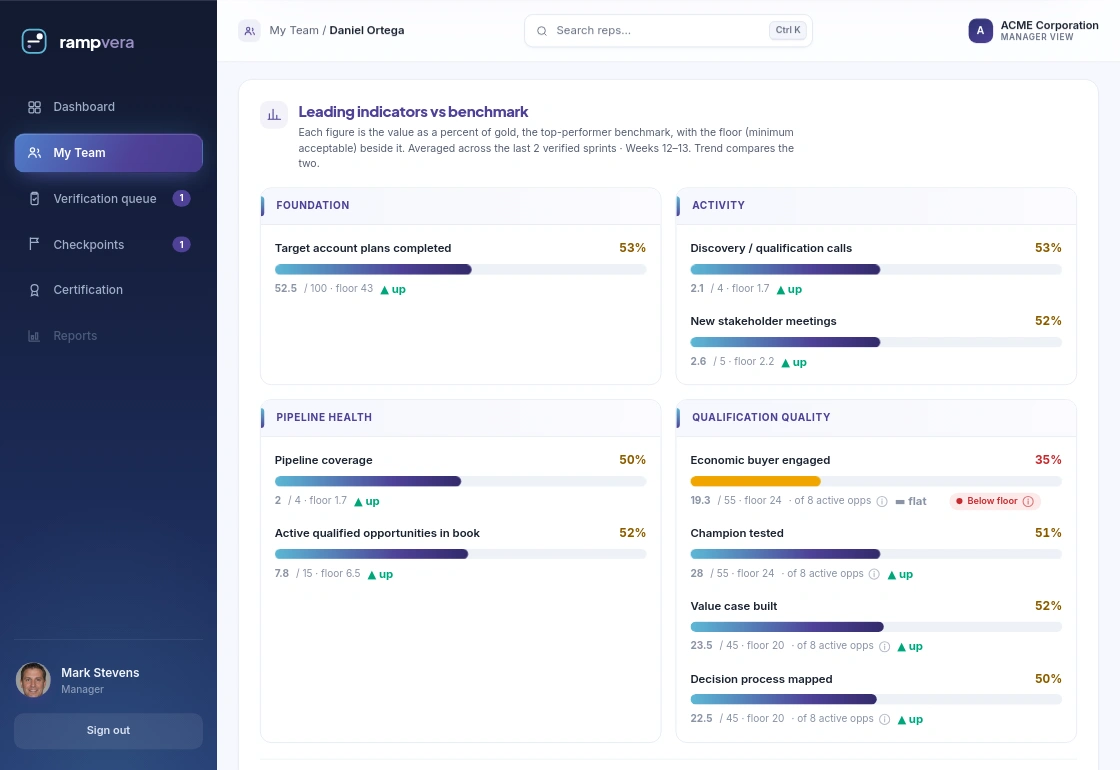Click the "Discovery / qualification calls" label
This screenshot has height=770, width=1120.
tap(771, 248)
